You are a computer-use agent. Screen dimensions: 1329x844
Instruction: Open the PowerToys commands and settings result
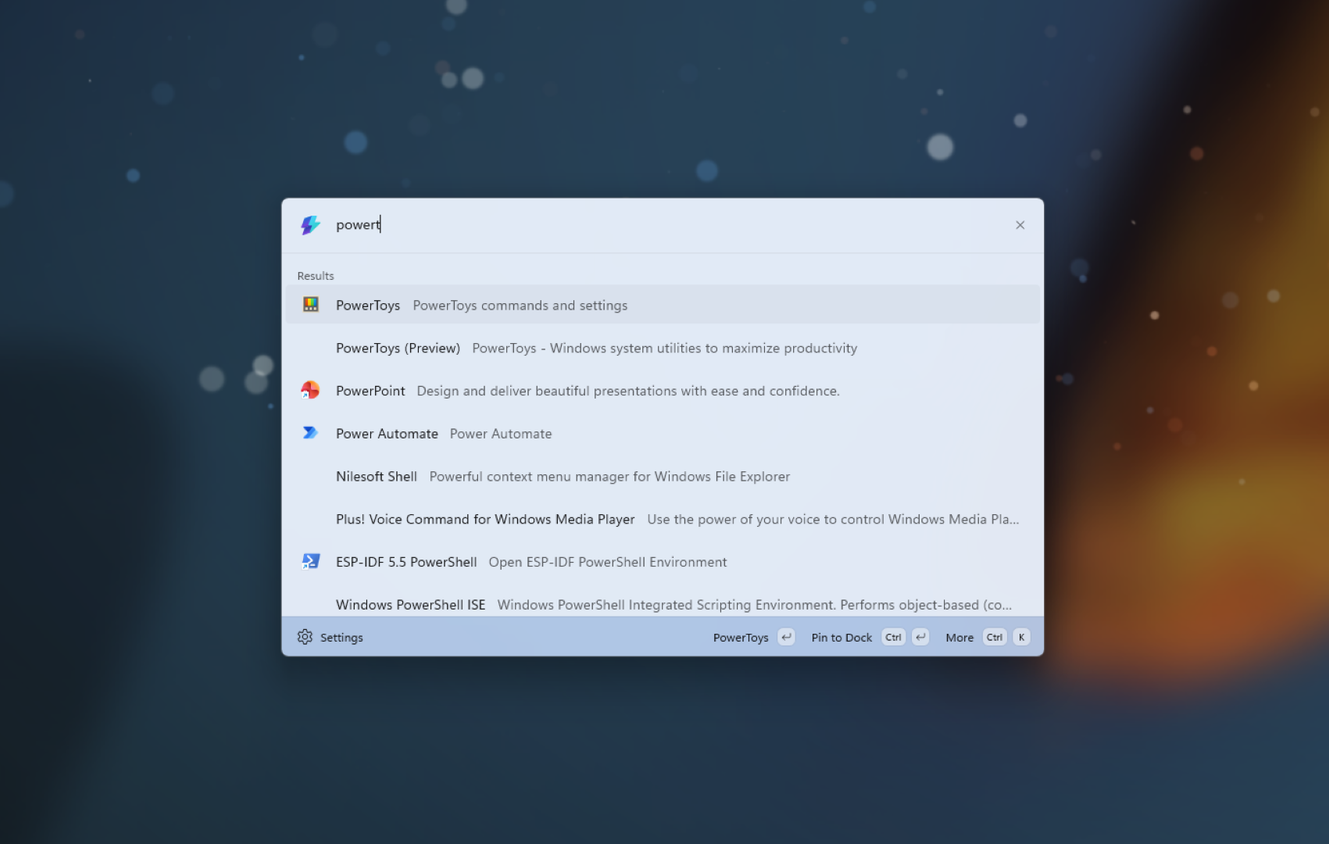663,305
